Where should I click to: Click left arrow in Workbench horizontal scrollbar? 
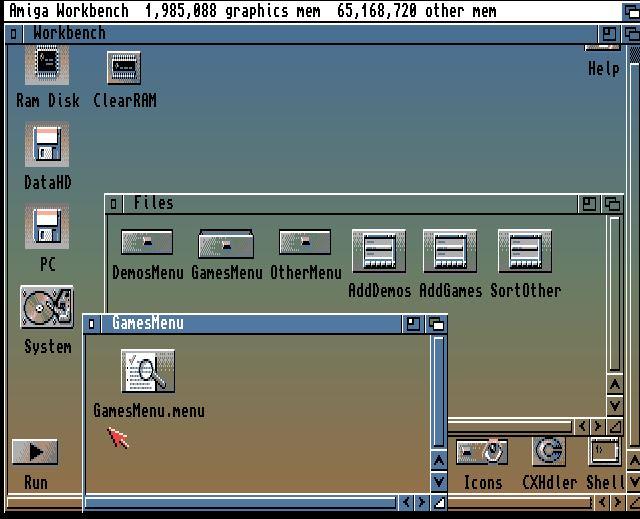pos(603,502)
